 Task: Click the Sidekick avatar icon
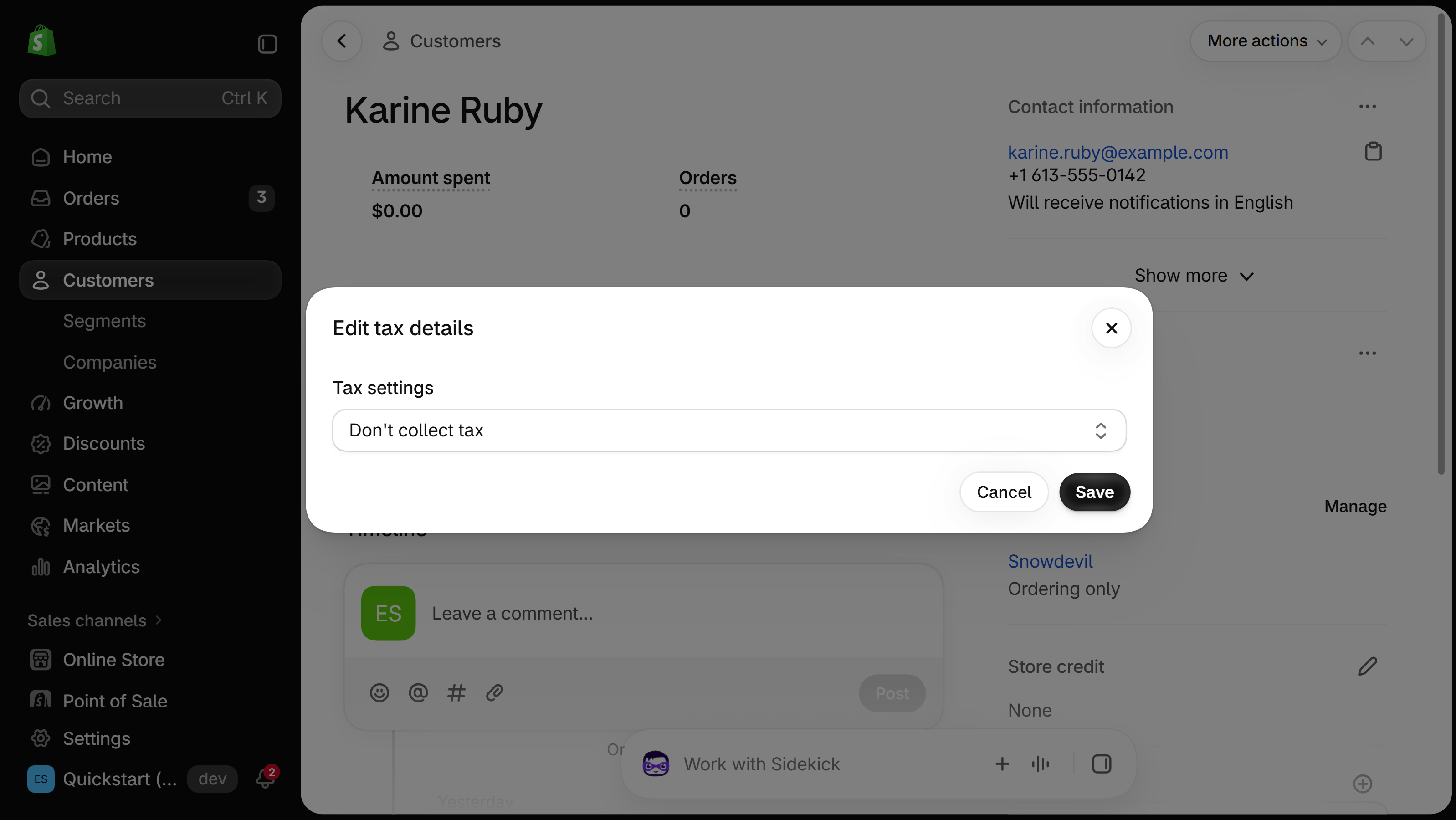click(656, 764)
